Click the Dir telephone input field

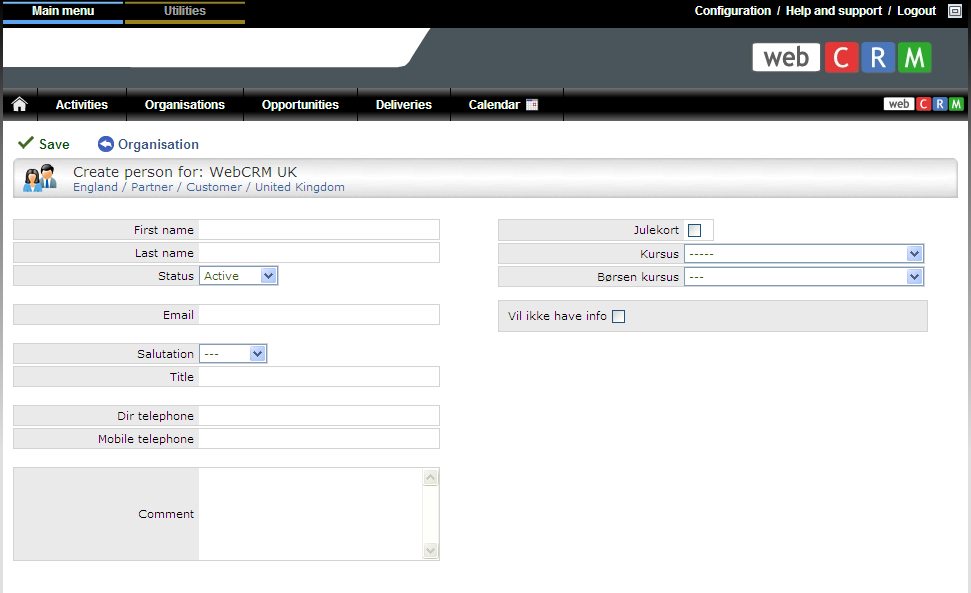(319, 415)
